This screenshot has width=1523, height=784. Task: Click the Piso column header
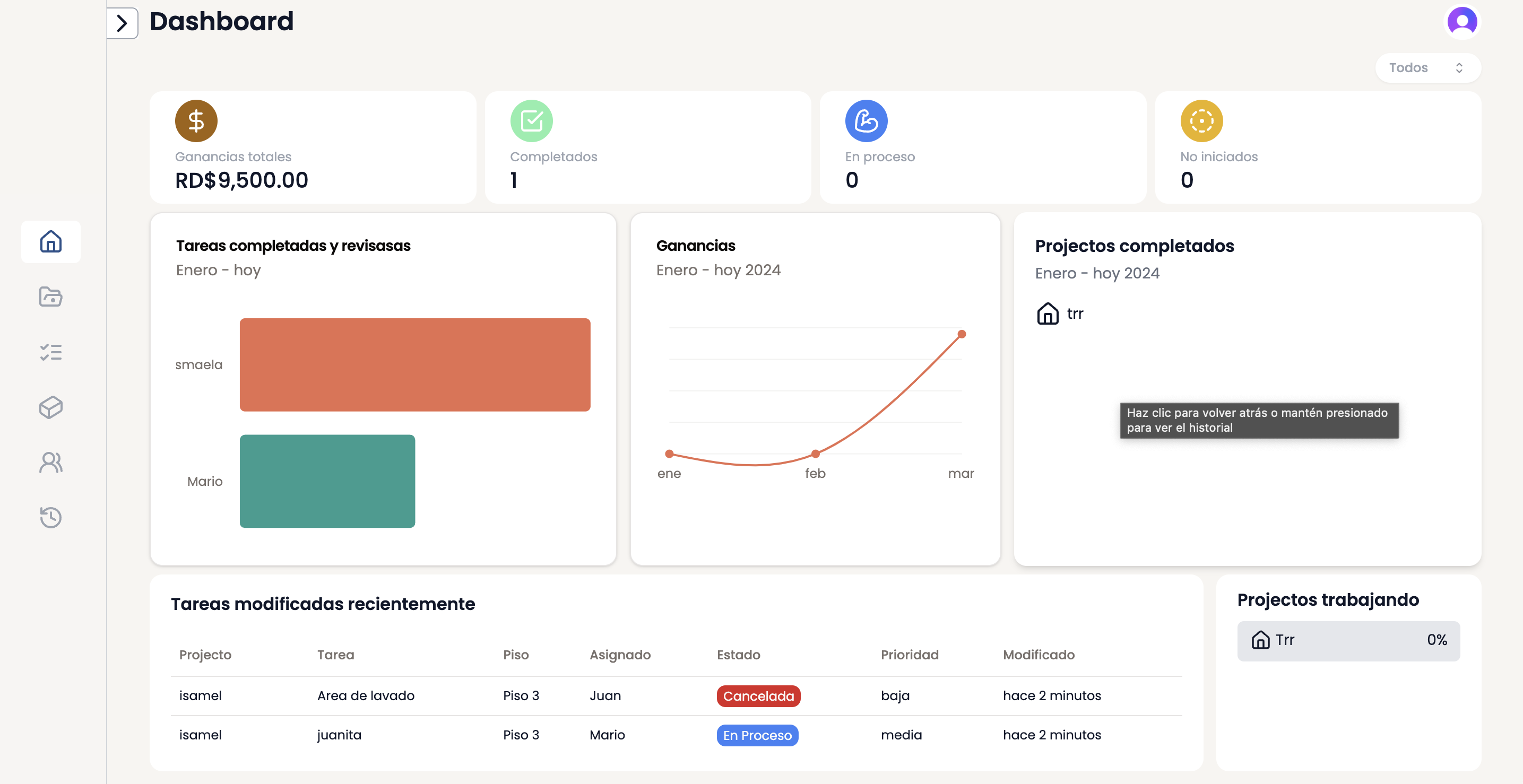point(516,655)
